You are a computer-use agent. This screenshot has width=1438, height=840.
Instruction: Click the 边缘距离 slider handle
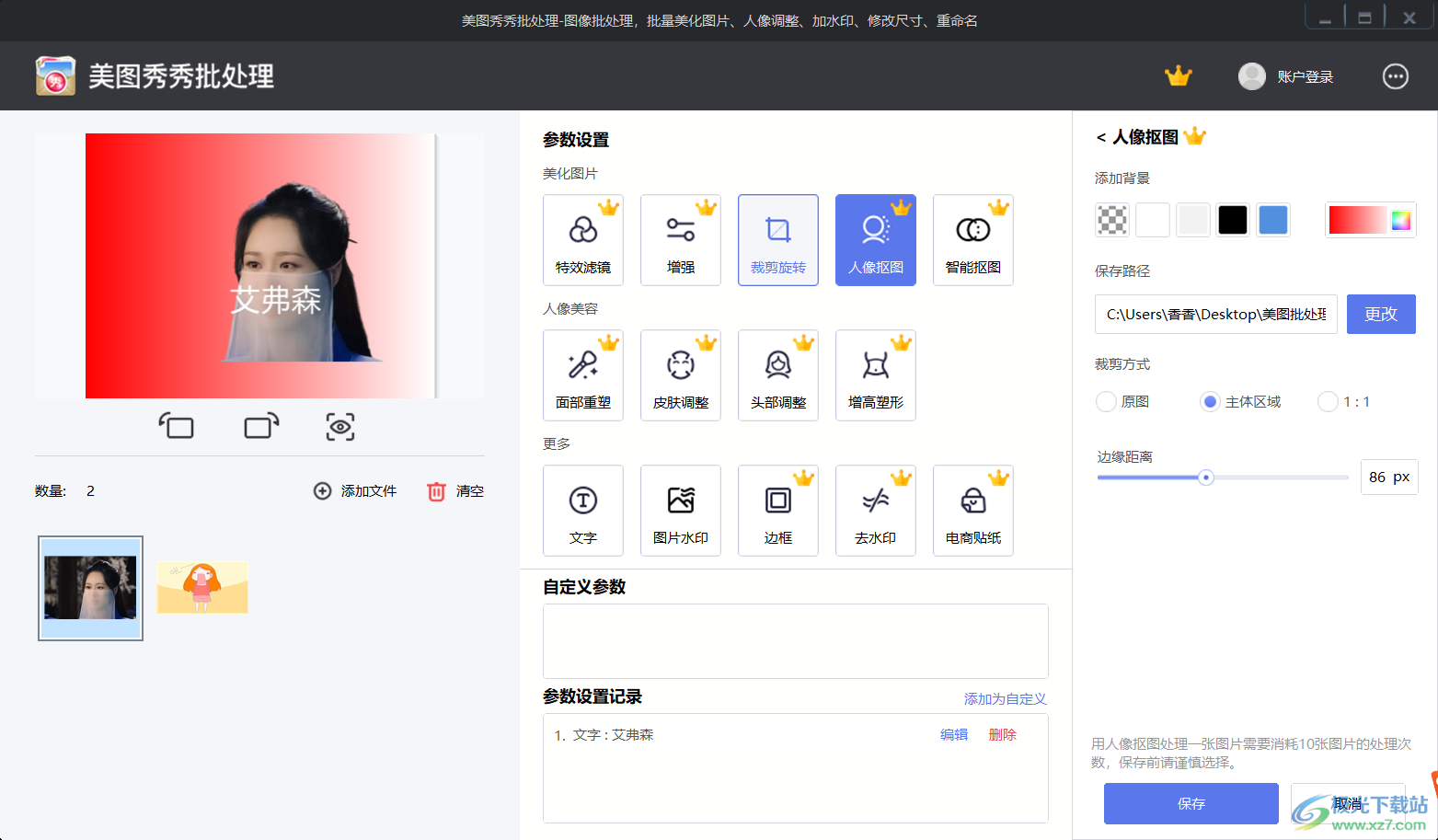click(1205, 477)
